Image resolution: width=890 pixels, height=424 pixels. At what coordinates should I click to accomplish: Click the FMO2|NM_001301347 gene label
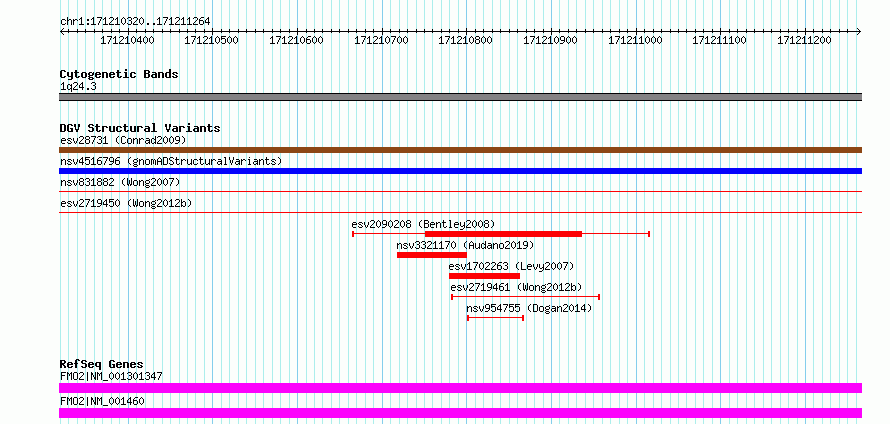111,376
